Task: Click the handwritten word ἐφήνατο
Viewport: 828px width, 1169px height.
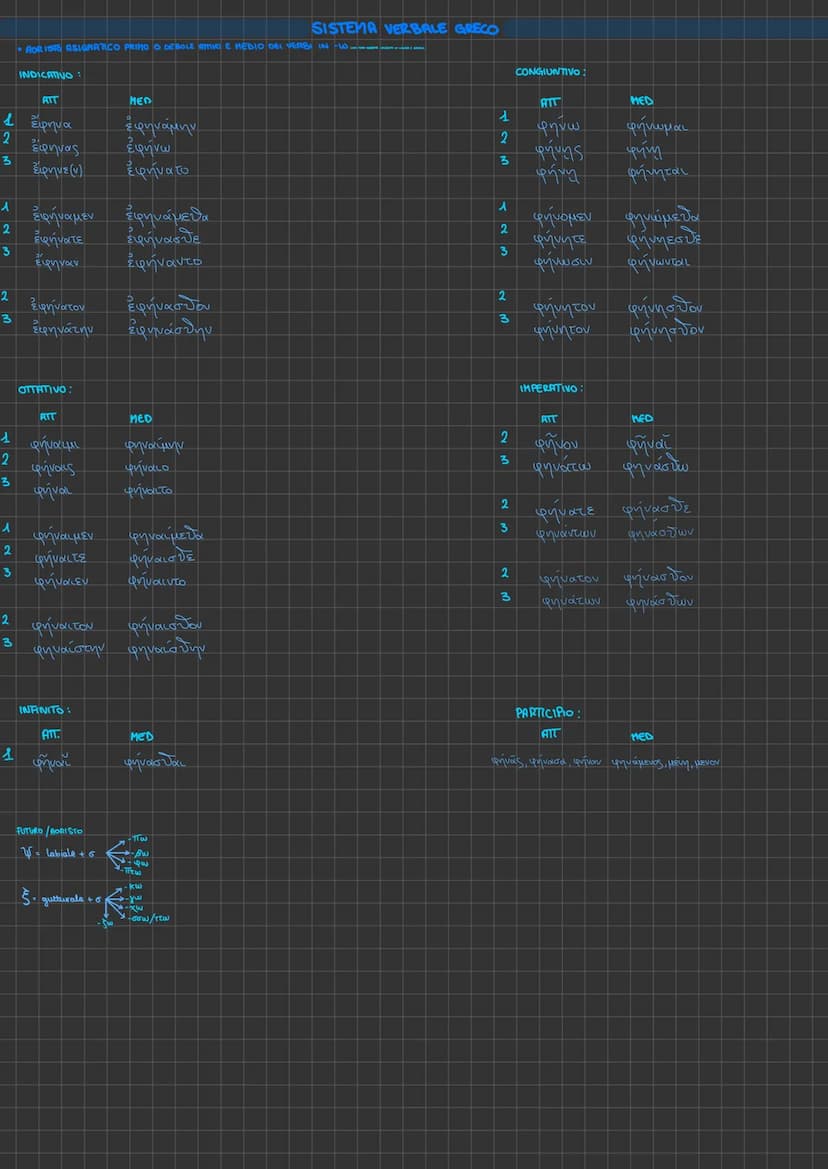Action: click(x=158, y=169)
